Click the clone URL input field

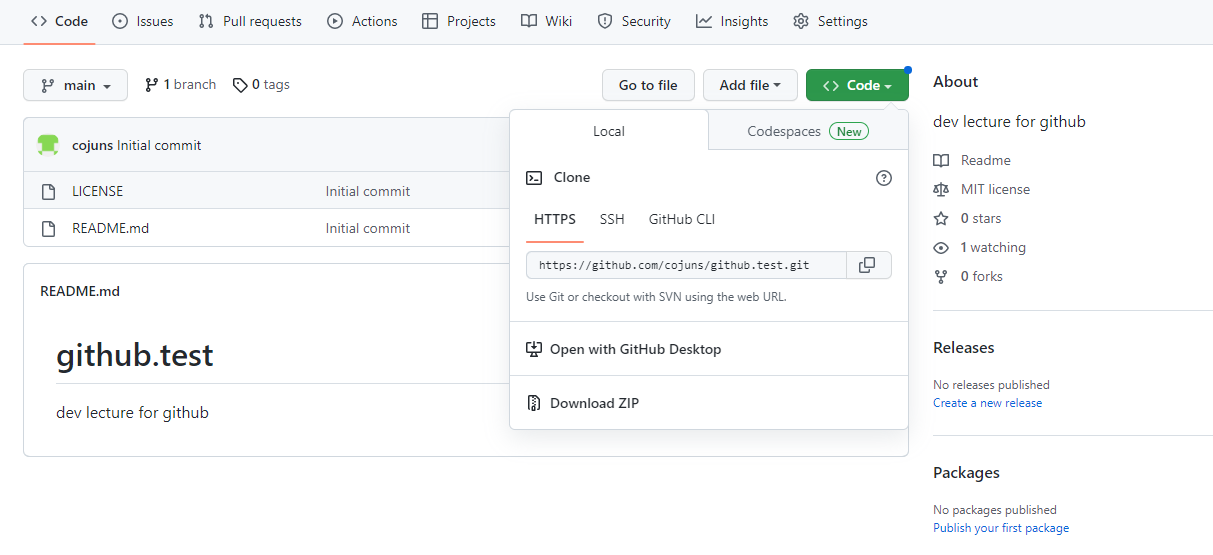[686, 265]
